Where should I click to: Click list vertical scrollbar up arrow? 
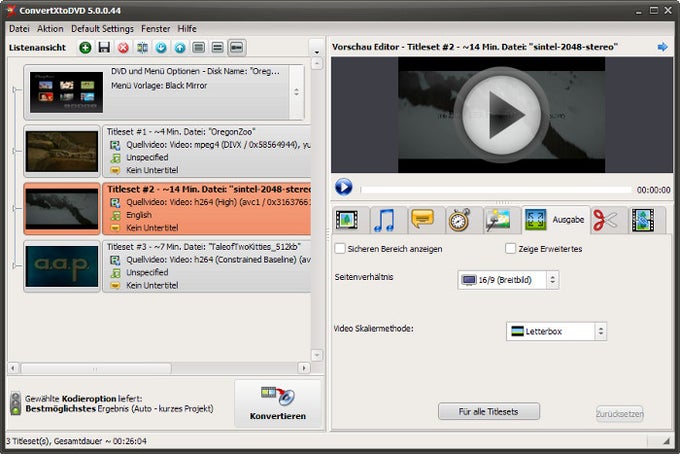pyautogui.click(x=317, y=64)
